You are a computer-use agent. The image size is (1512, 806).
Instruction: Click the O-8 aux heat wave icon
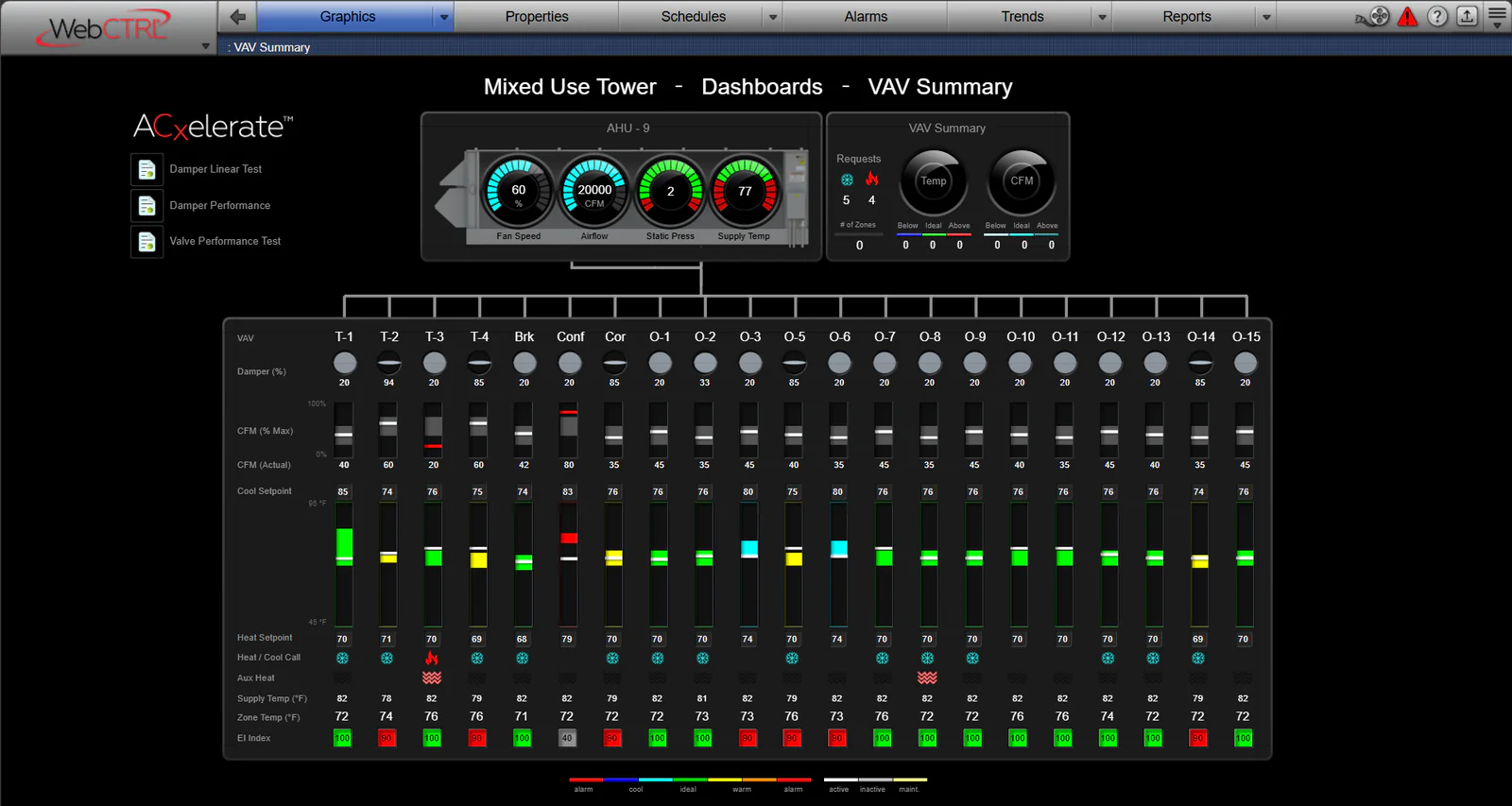[x=927, y=677]
